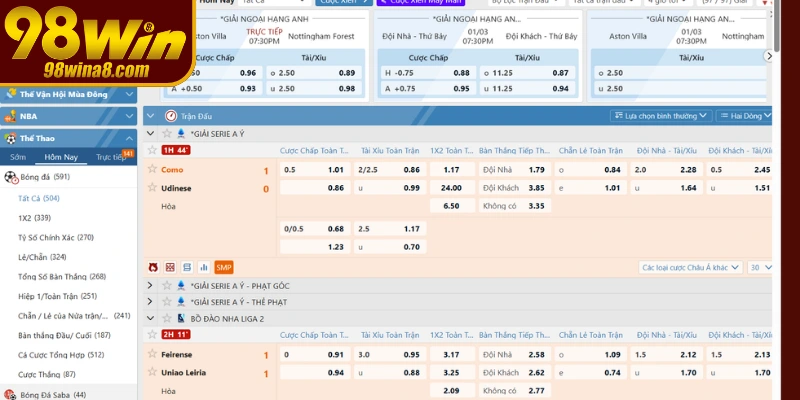Viewport: 800px width, 400px height.
Task: Click the soccer ball icon beside Bóng đá
Action: (11, 178)
